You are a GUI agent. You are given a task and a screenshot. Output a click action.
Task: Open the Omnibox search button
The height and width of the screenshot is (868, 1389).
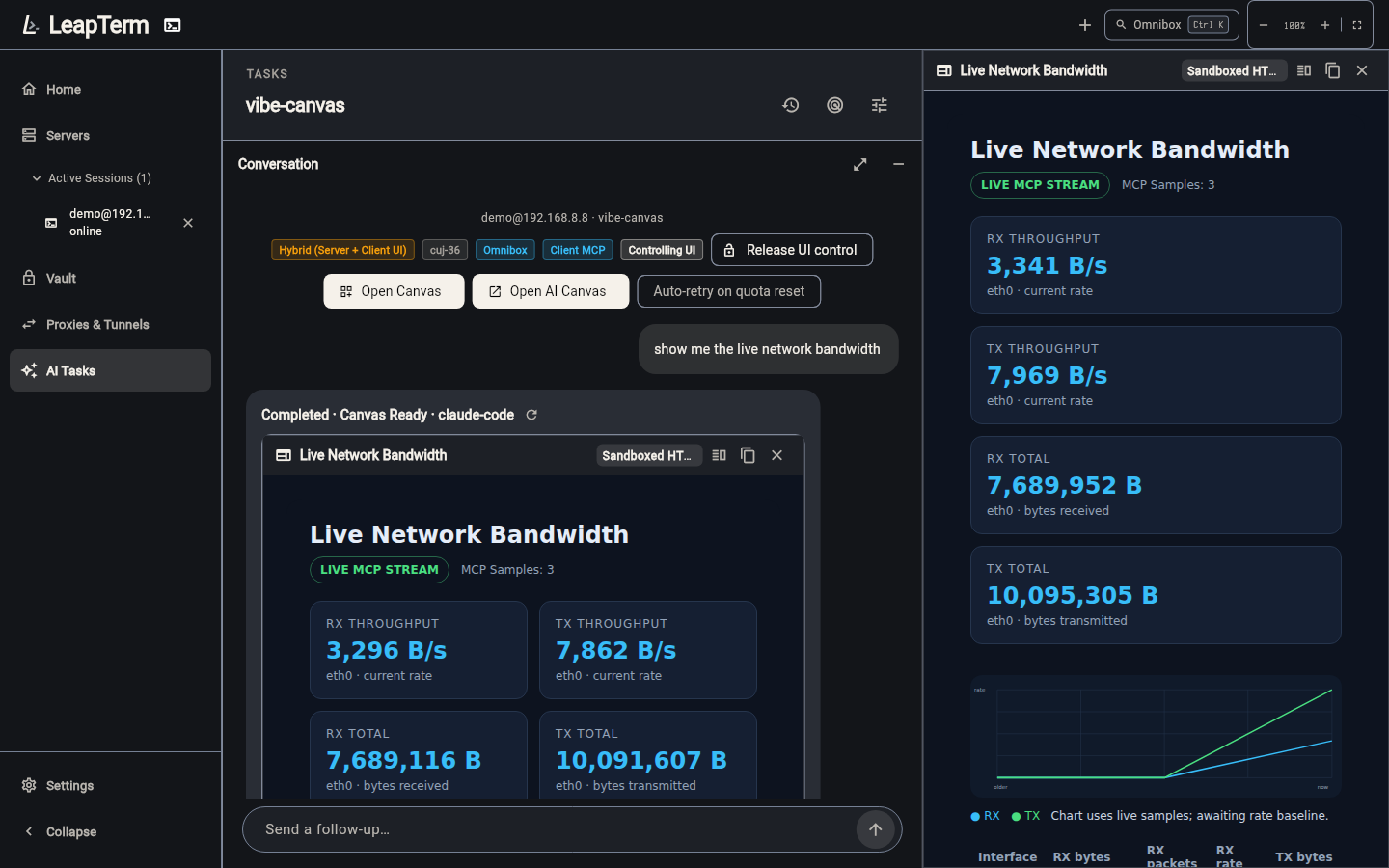click(x=1171, y=25)
